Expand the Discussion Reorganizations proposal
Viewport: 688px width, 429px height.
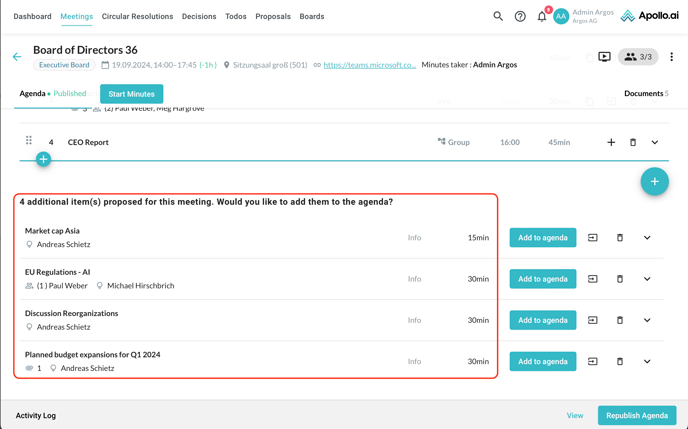point(647,320)
